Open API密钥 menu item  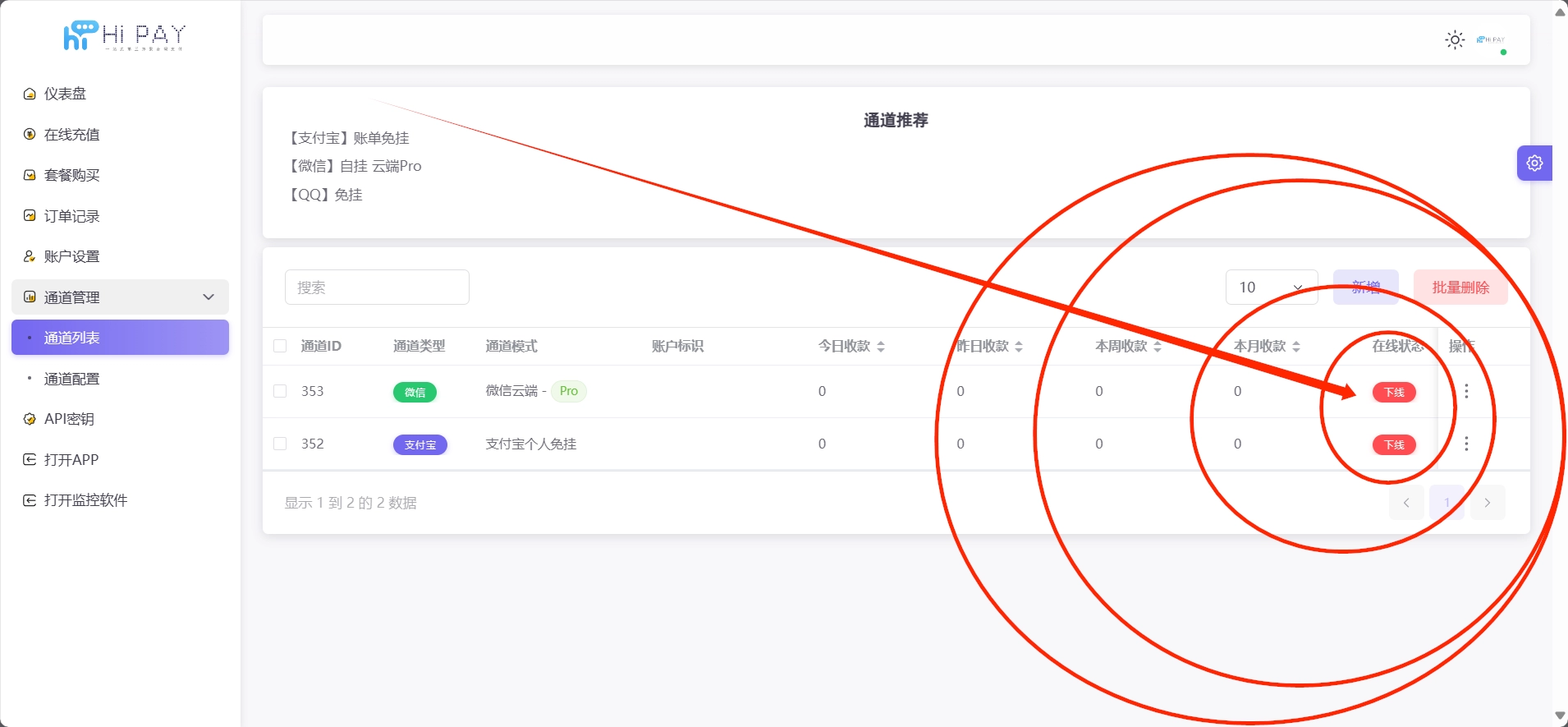pyautogui.click(x=120, y=419)
